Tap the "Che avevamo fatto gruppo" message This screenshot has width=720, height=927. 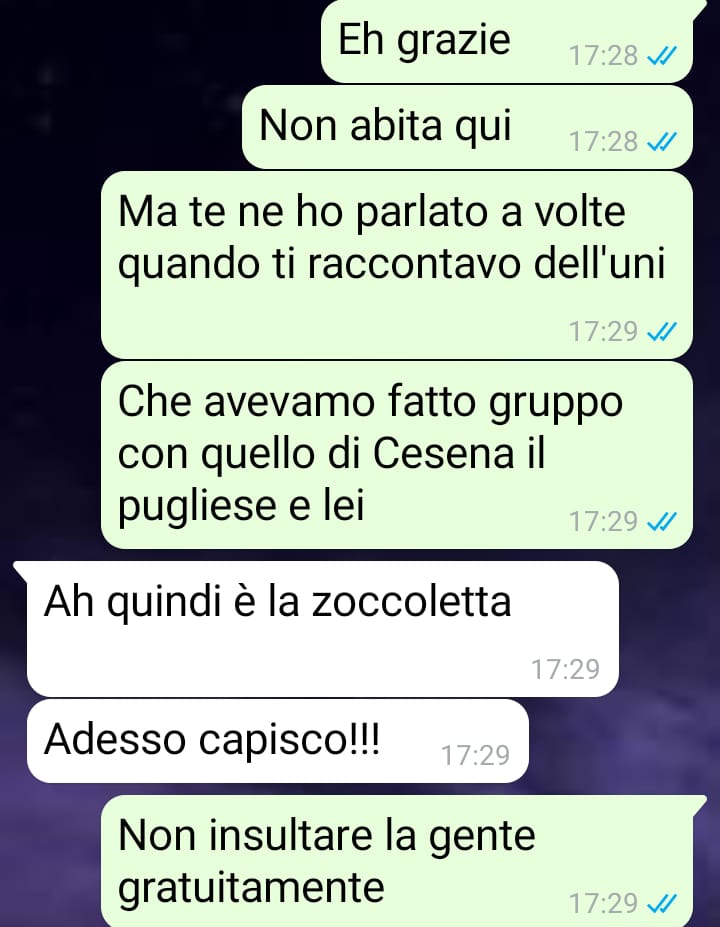(397, 455)
